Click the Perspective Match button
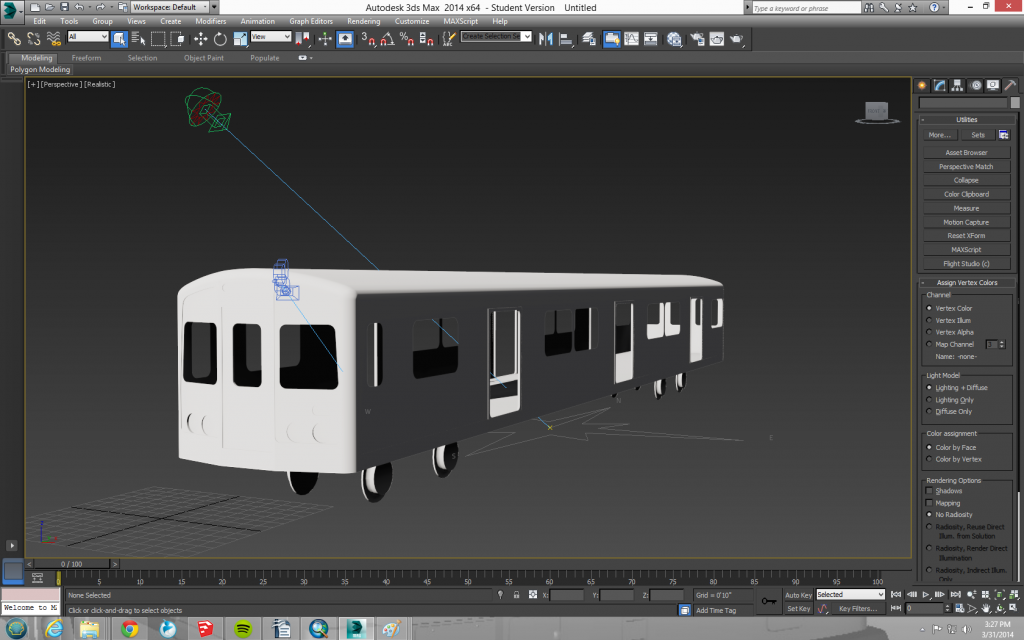 pos(967,167)
